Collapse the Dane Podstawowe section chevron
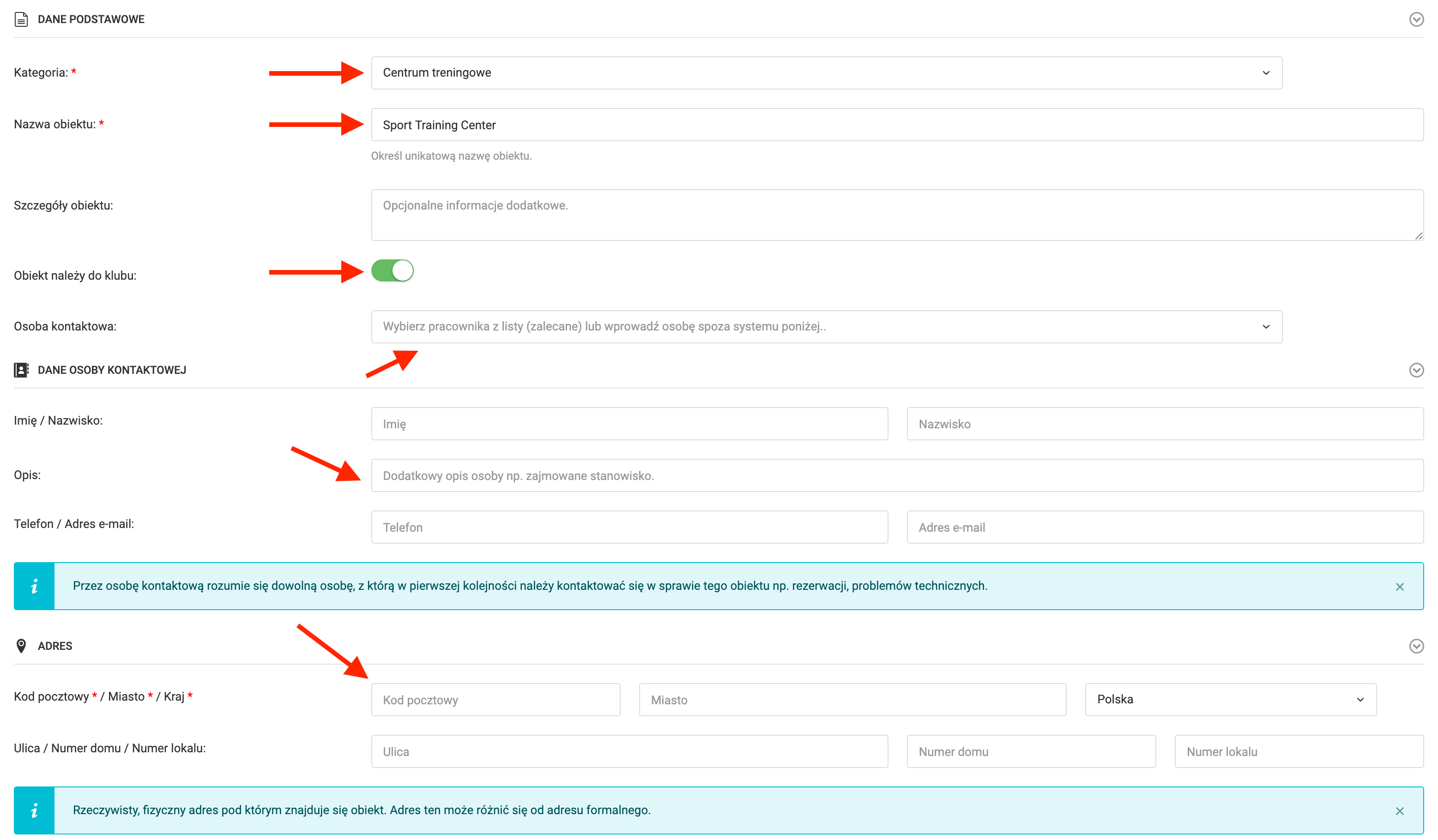 [x=1416, y=19]
